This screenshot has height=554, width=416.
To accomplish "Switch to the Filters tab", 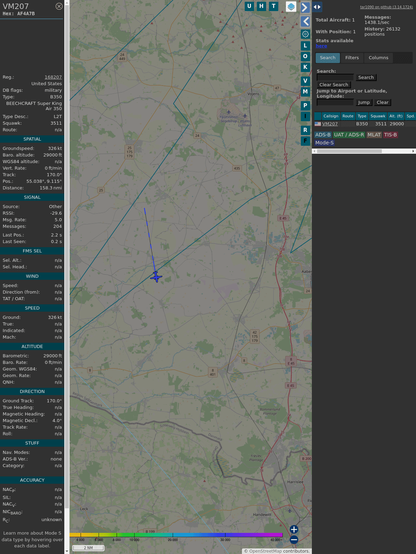I will (352, 58).
